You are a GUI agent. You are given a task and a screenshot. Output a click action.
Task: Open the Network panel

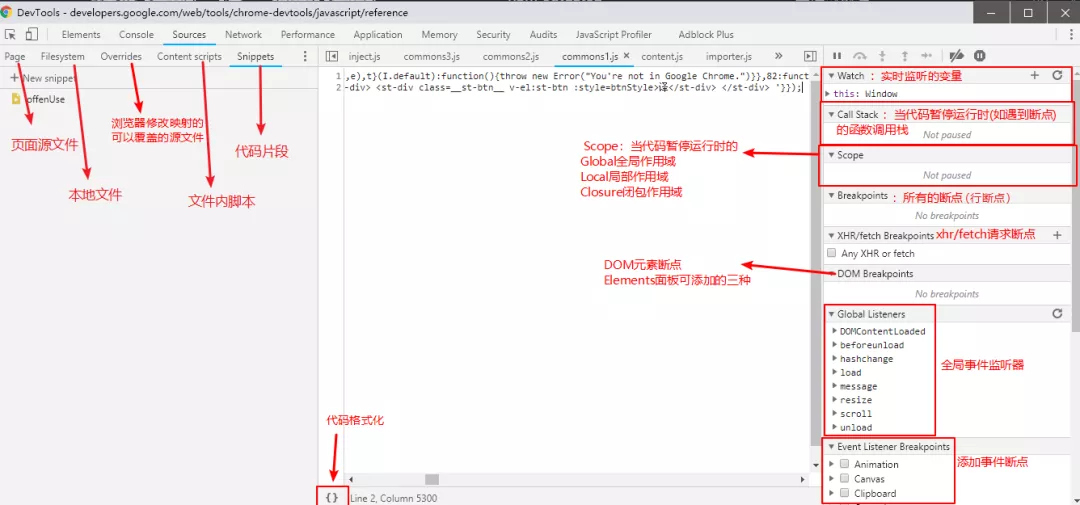[243, 34]
